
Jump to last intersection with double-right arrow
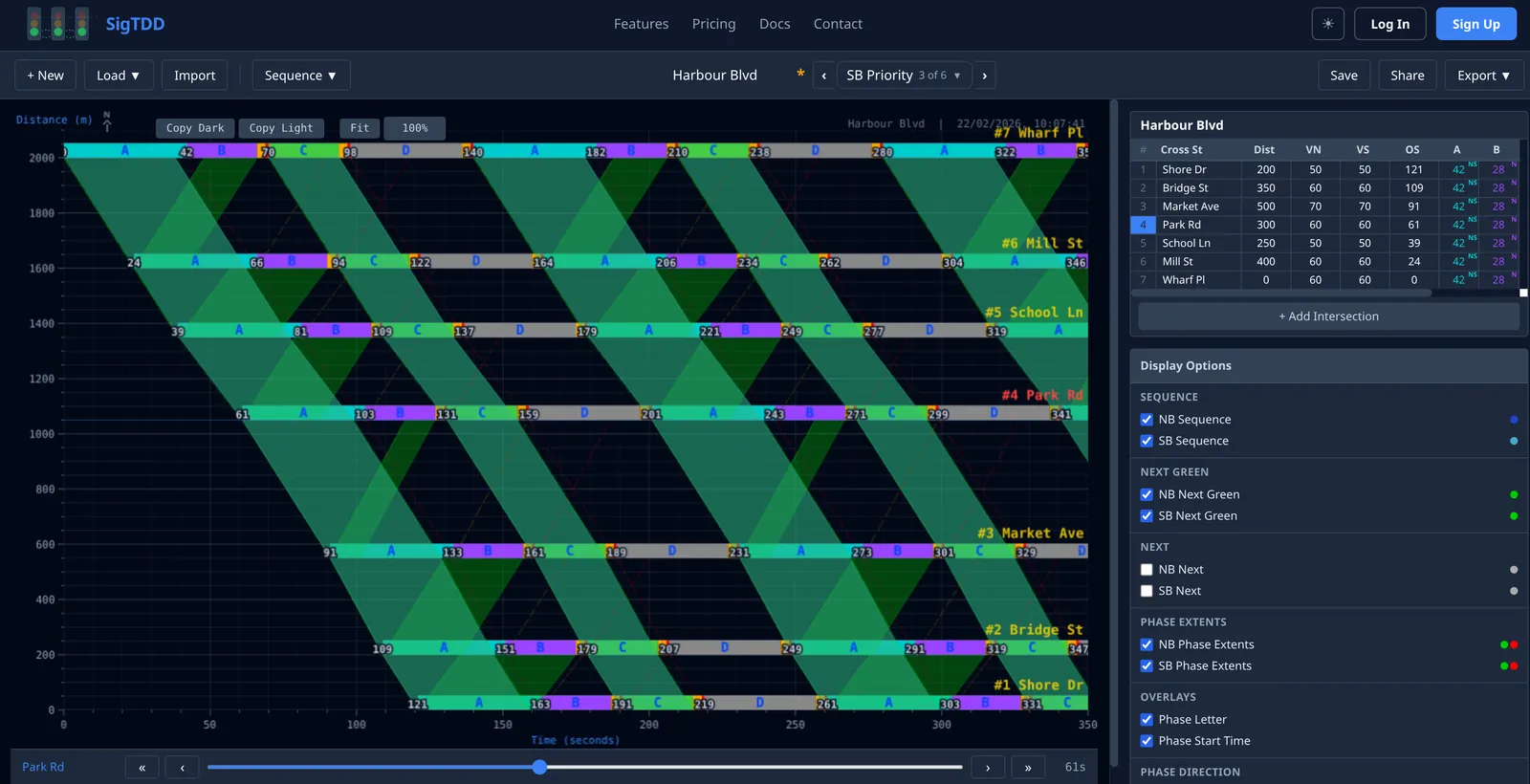(1028, 767)
